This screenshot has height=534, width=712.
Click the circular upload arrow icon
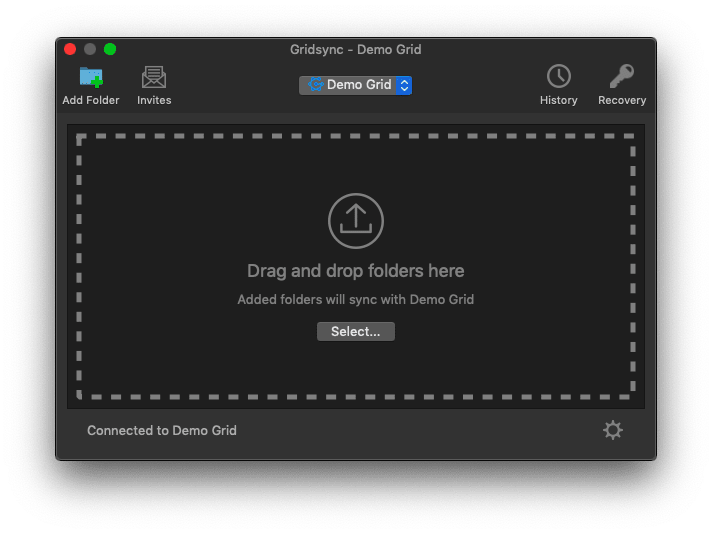pyautogui.click(x=356, y=221)
